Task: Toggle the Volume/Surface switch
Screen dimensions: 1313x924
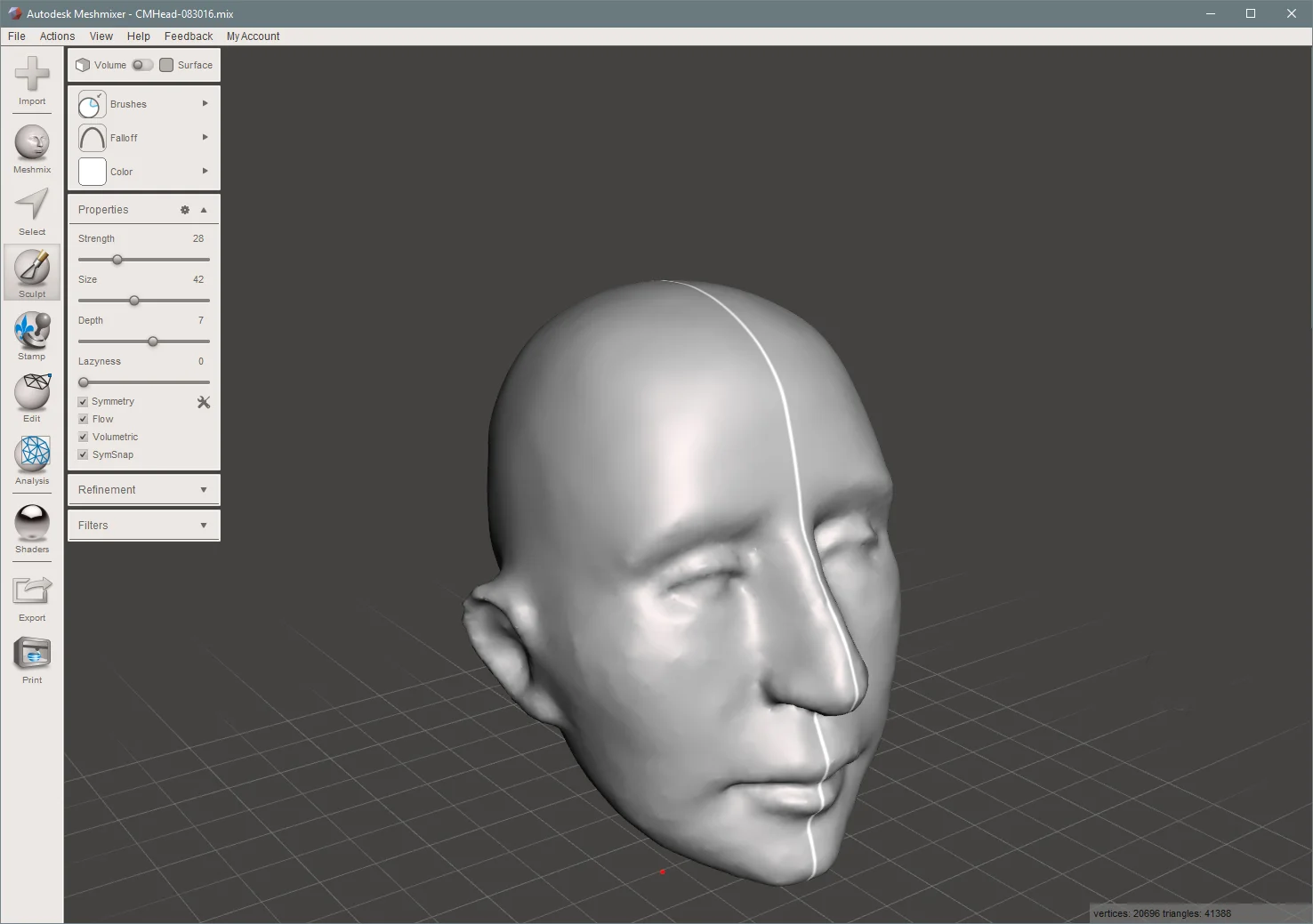Action: (142, 65)
